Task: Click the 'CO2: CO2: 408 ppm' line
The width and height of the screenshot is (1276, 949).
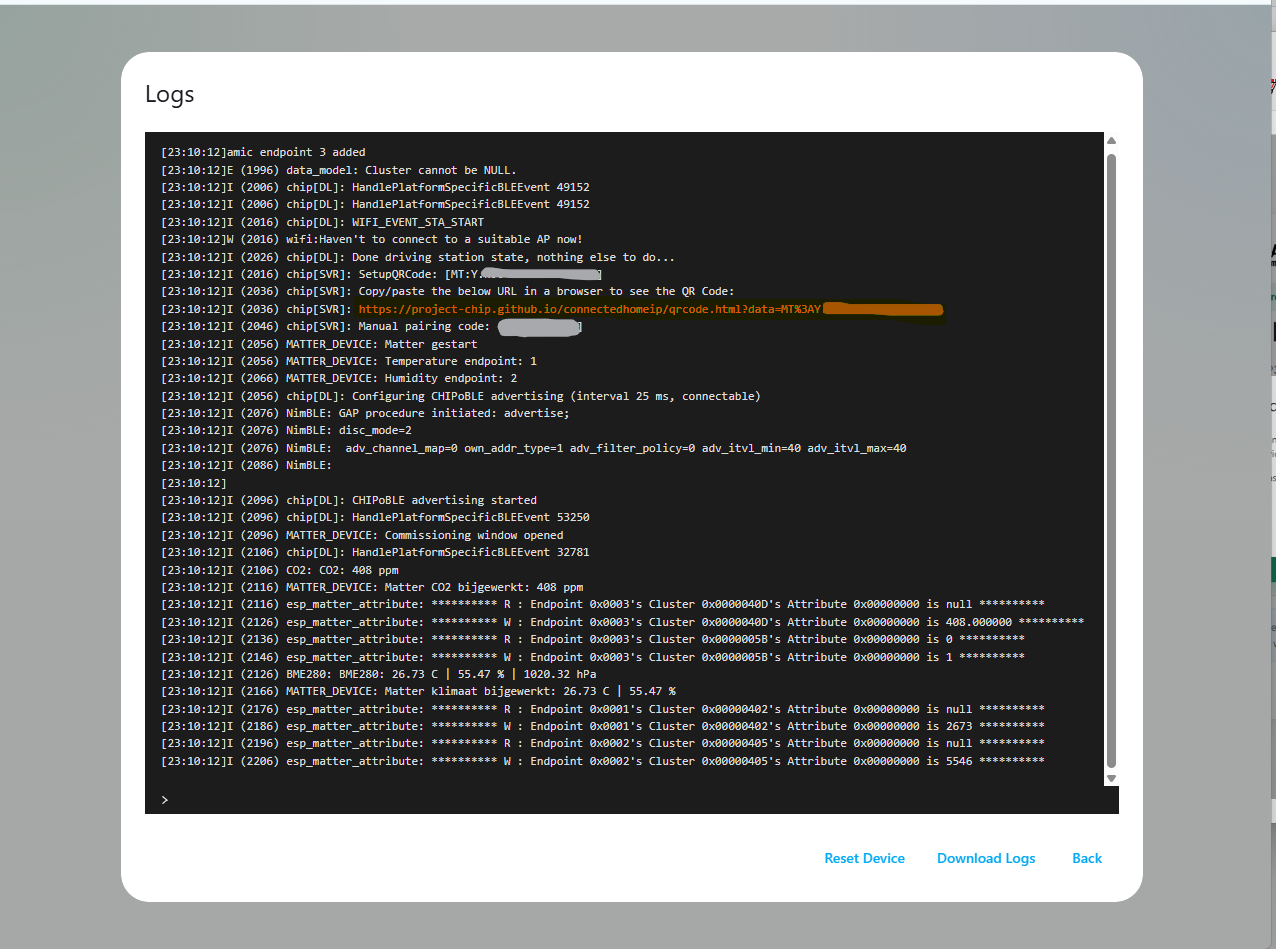Action: coord(279,570)
